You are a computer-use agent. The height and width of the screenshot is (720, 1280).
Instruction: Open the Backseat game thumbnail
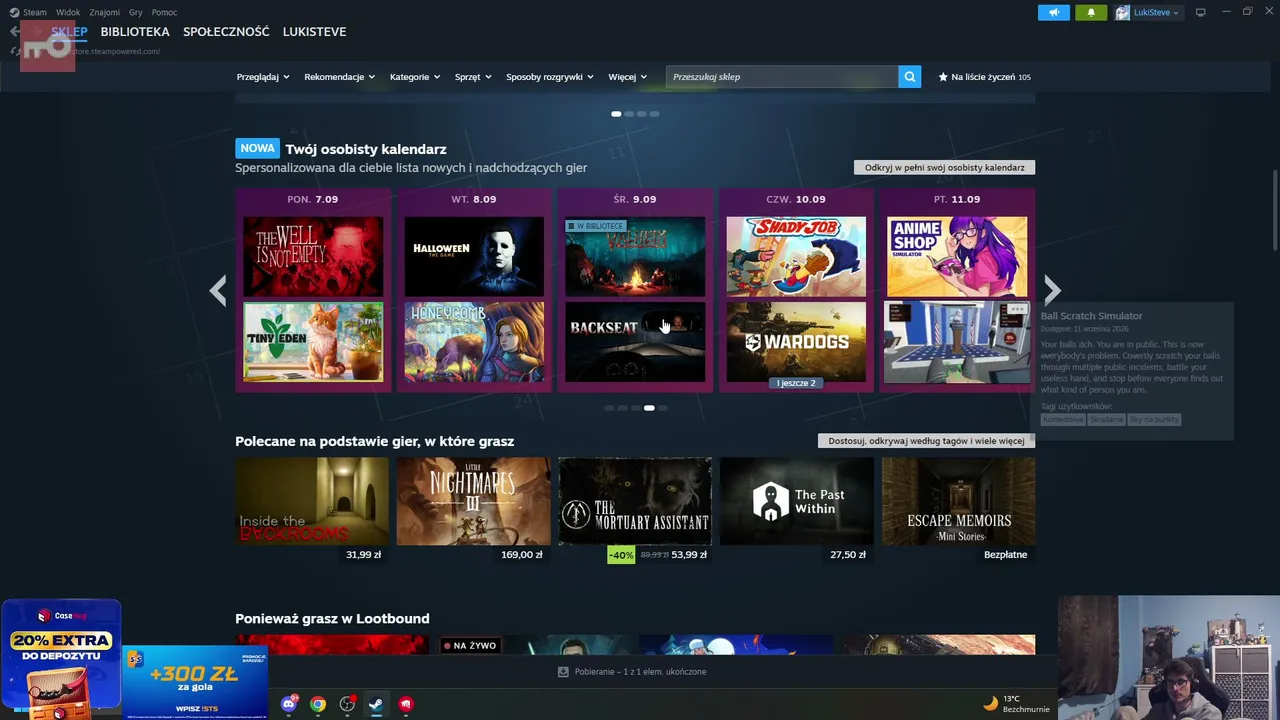(635, 342)
